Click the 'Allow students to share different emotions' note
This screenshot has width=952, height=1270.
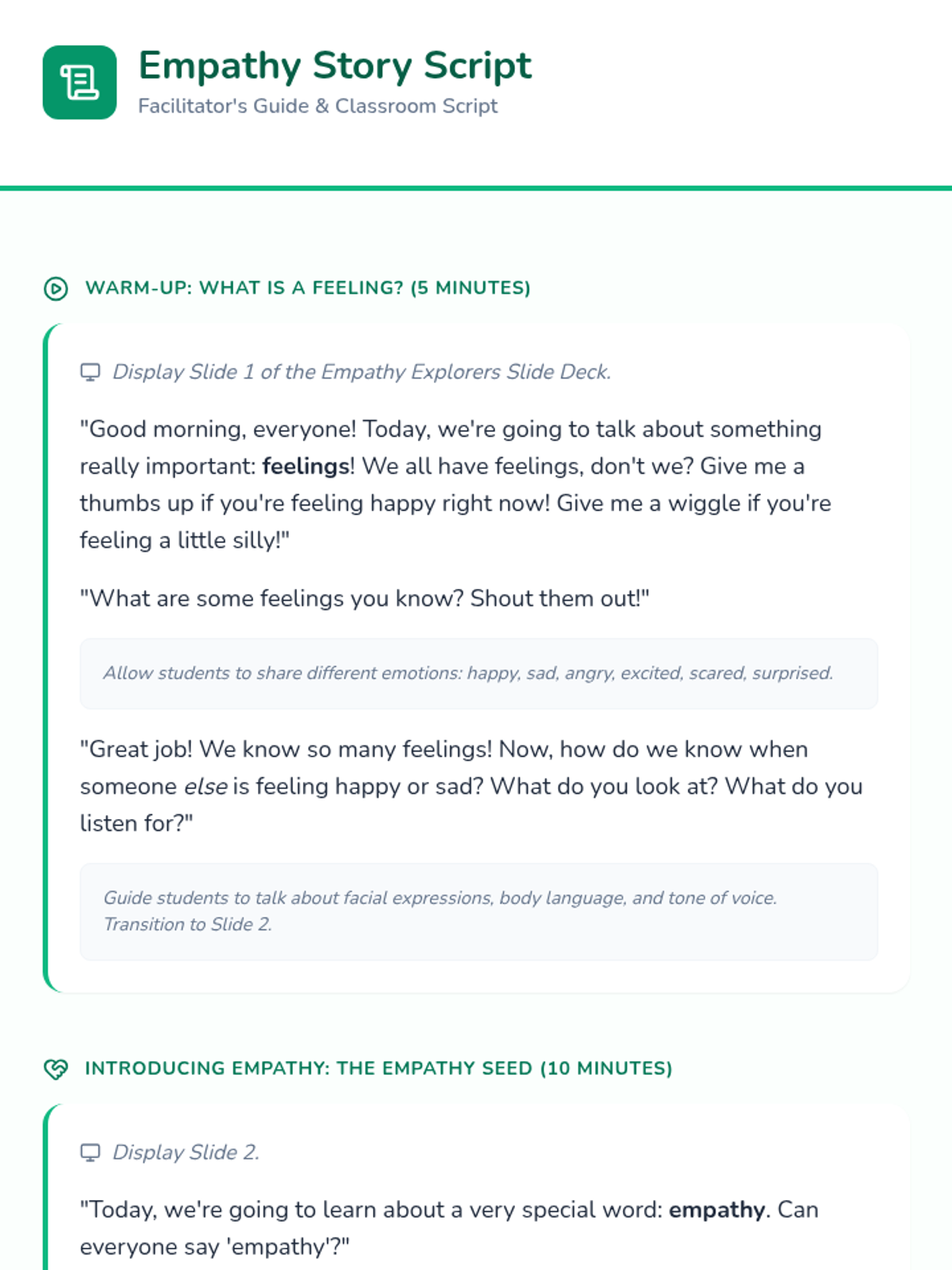coord(468,673)
